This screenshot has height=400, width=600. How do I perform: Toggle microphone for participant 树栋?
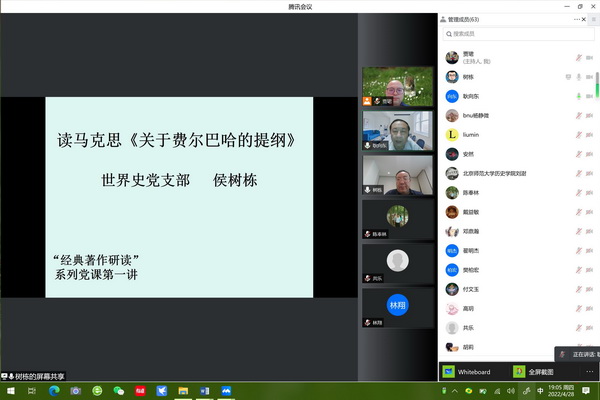coord(579,76)
